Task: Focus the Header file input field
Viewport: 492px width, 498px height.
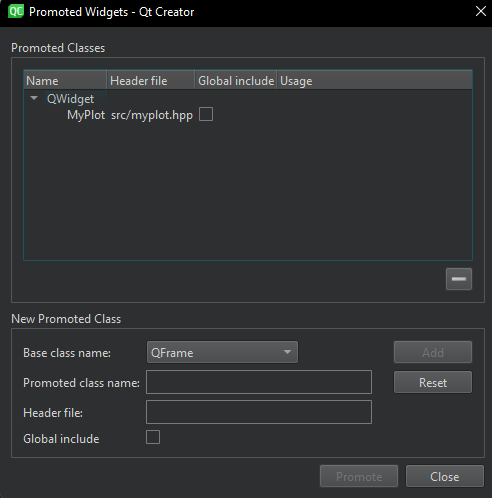Action: tap(259, 412)
